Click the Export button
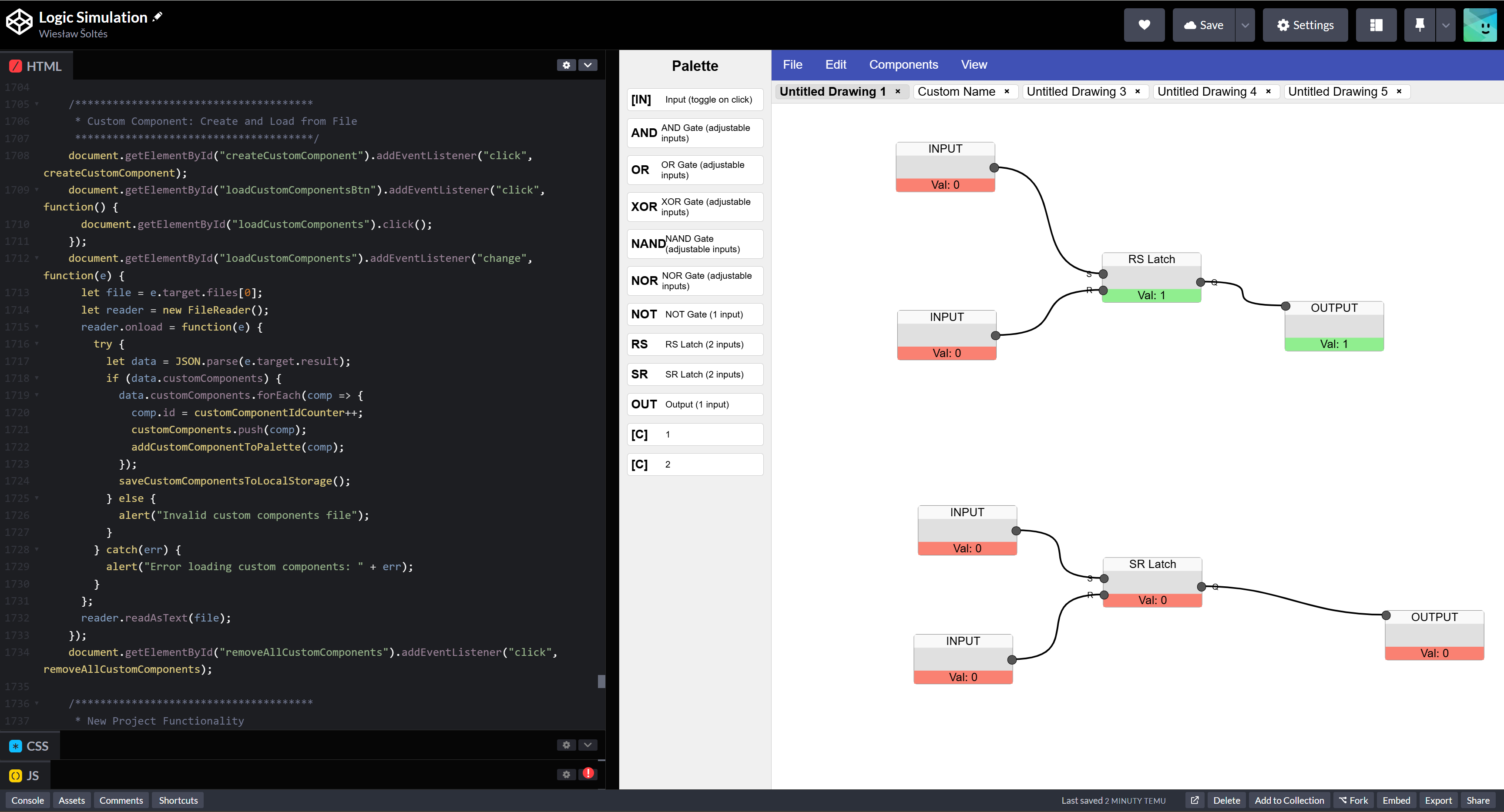 [x=1438, y=800]
